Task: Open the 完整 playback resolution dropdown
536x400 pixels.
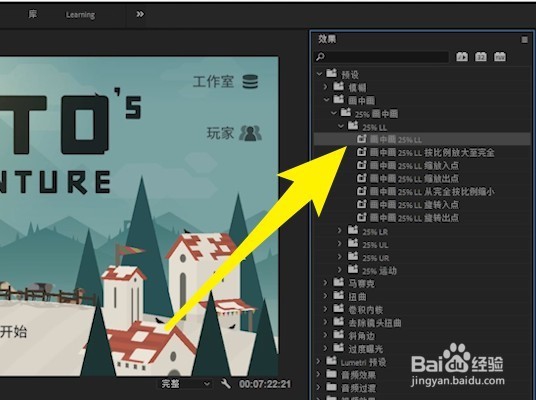Action: [x=185, y=384]
